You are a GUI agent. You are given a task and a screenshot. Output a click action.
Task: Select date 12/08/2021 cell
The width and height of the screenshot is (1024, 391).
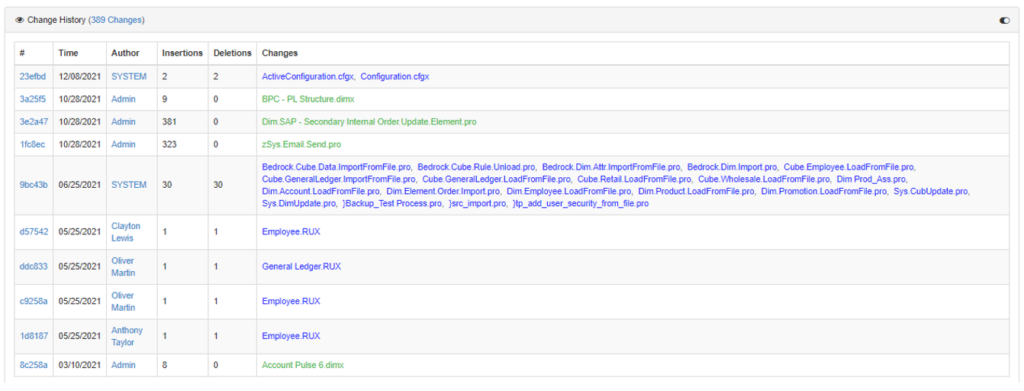pyautogui.click(x=79, y=76)
